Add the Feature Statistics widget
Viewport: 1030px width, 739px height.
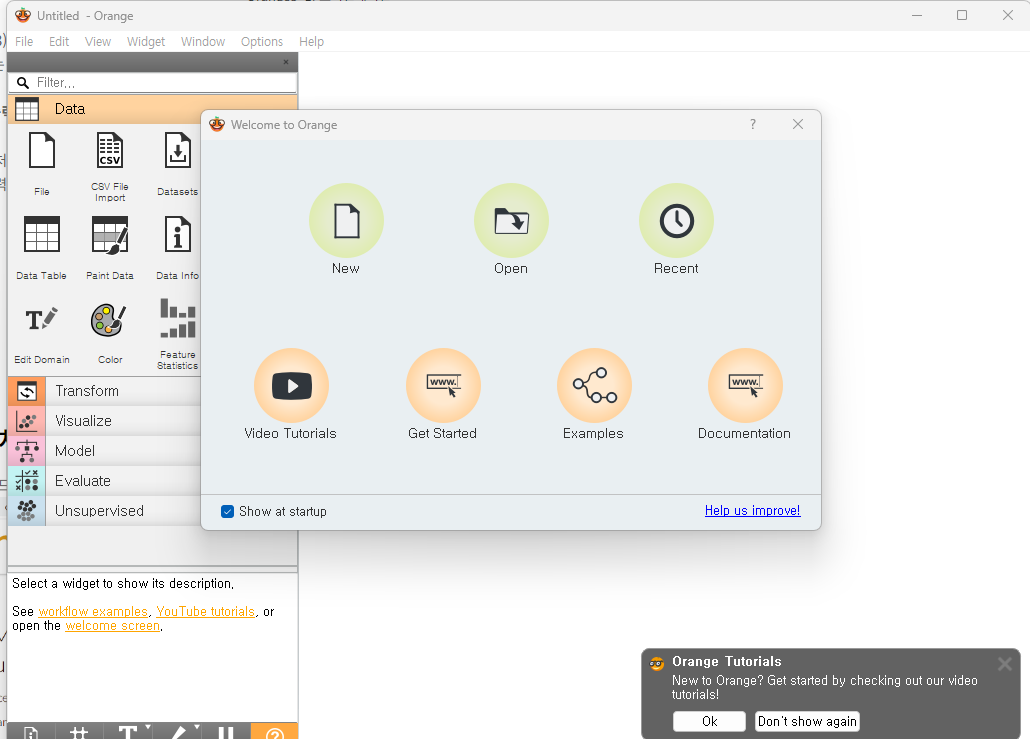pos(177,334)
